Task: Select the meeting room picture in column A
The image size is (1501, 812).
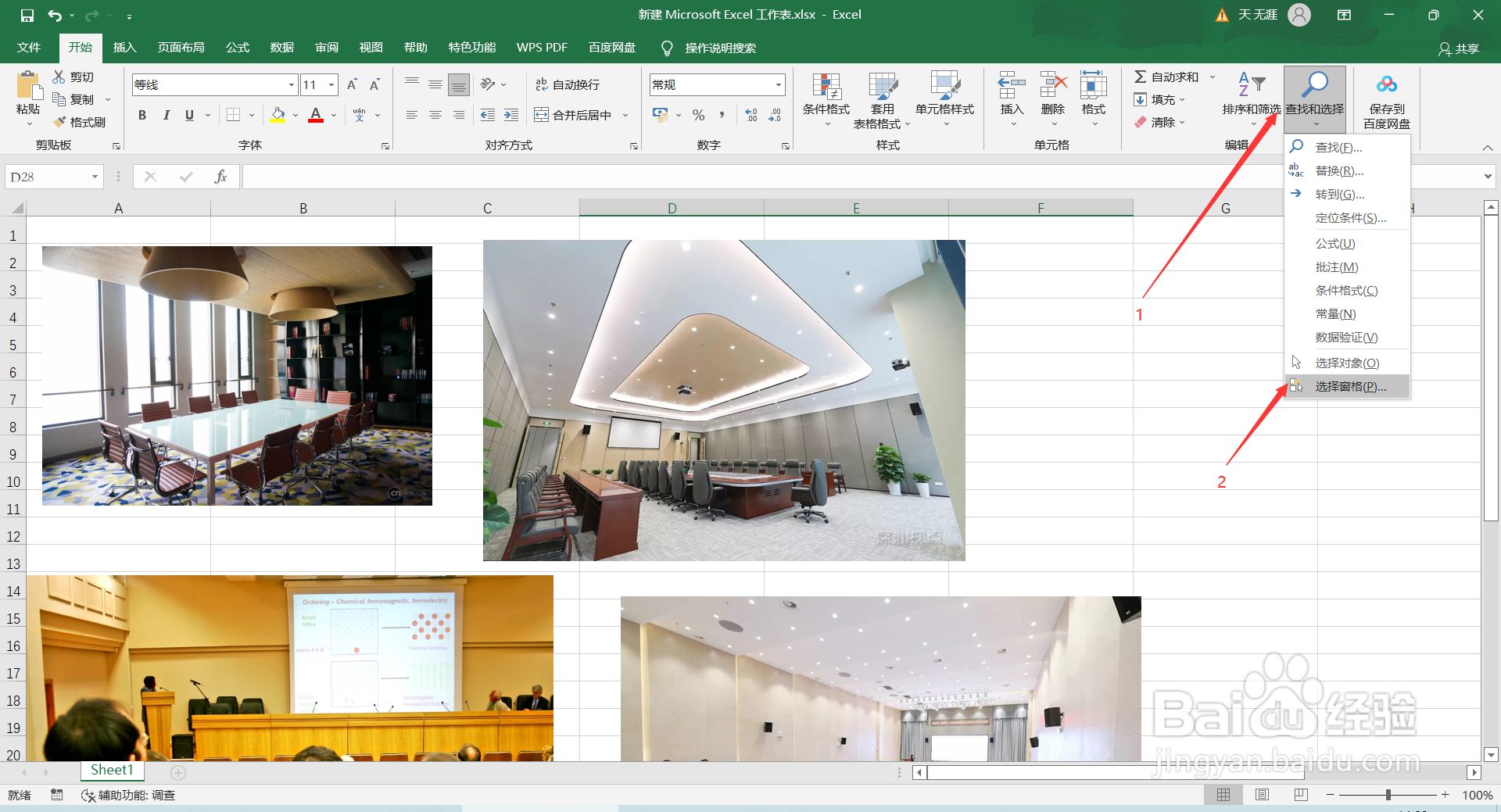Action: pos(237,376)
